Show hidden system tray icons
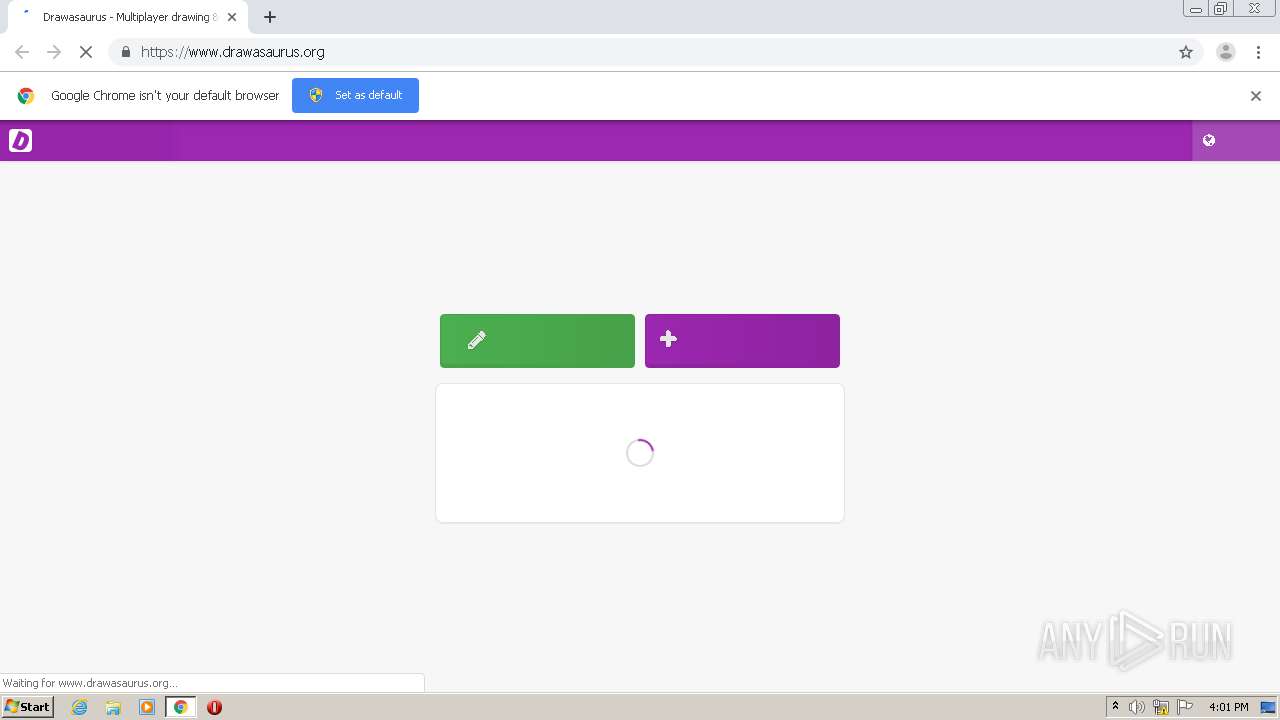 1116,707
